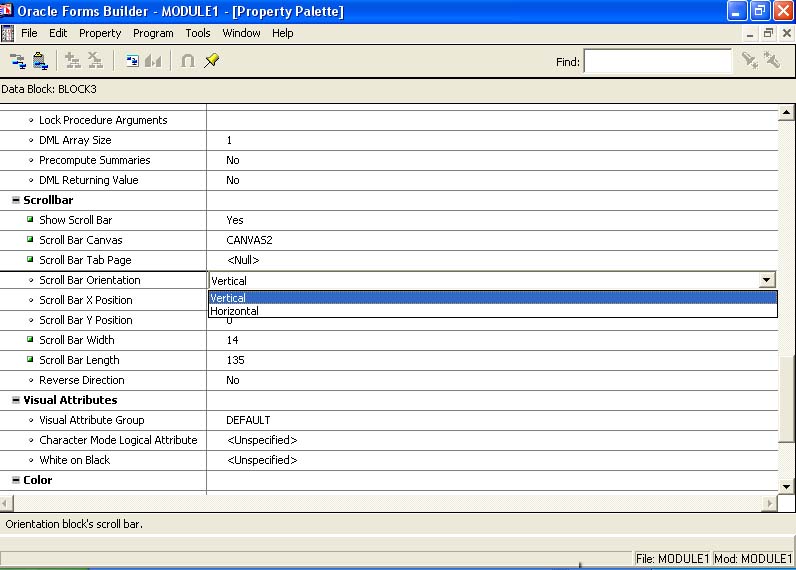Viewport: 796px width, 570px height.
Task: Select the Scroll Bar Canvas value CANVAS2
Action: tap(250, 240)
